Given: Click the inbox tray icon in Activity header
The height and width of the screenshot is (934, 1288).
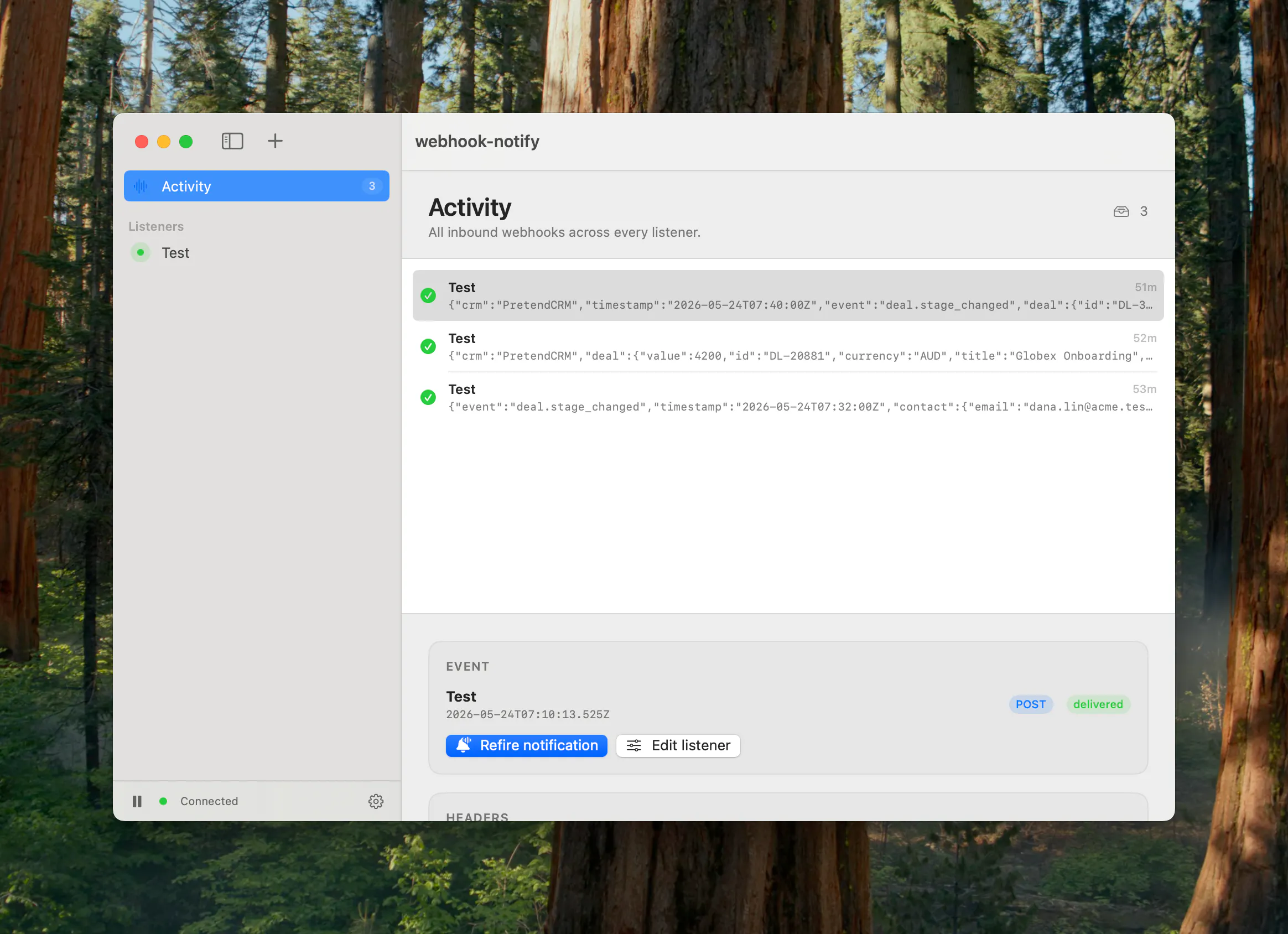Looking at the screenshot, I should pos(1121,211).
